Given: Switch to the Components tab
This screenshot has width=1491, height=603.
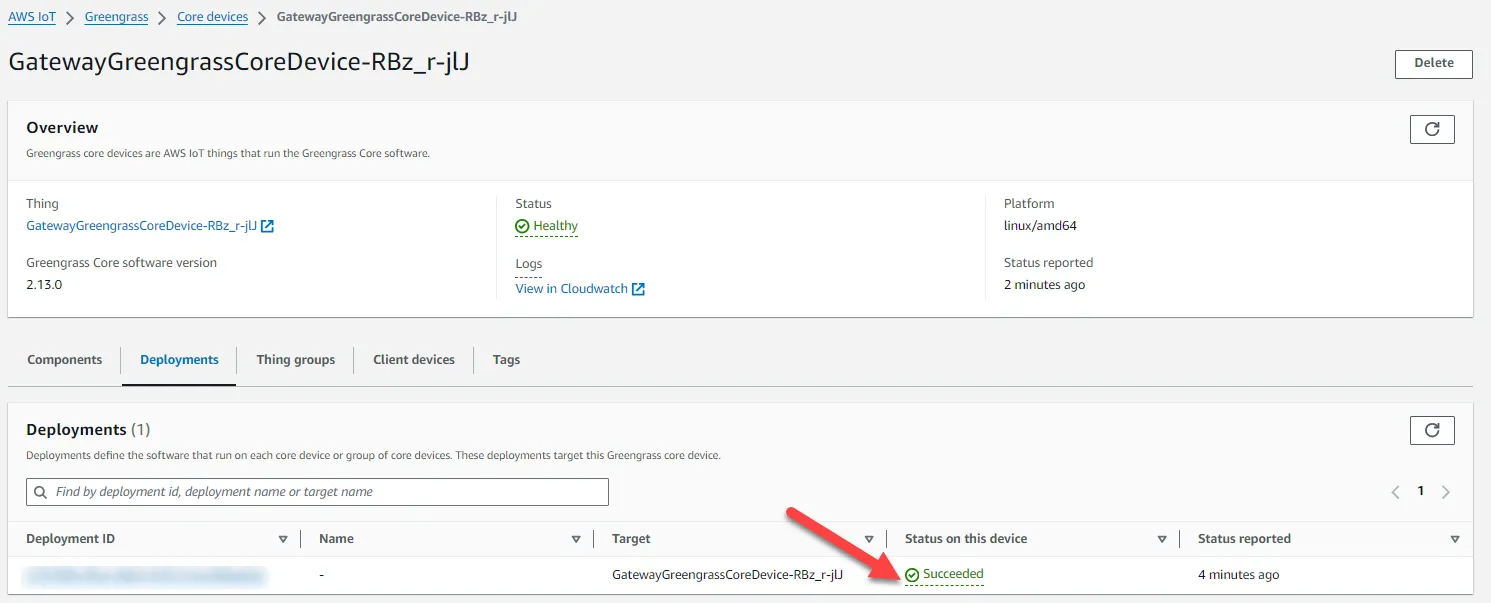Looking at the screenshot, I should 65,360.
